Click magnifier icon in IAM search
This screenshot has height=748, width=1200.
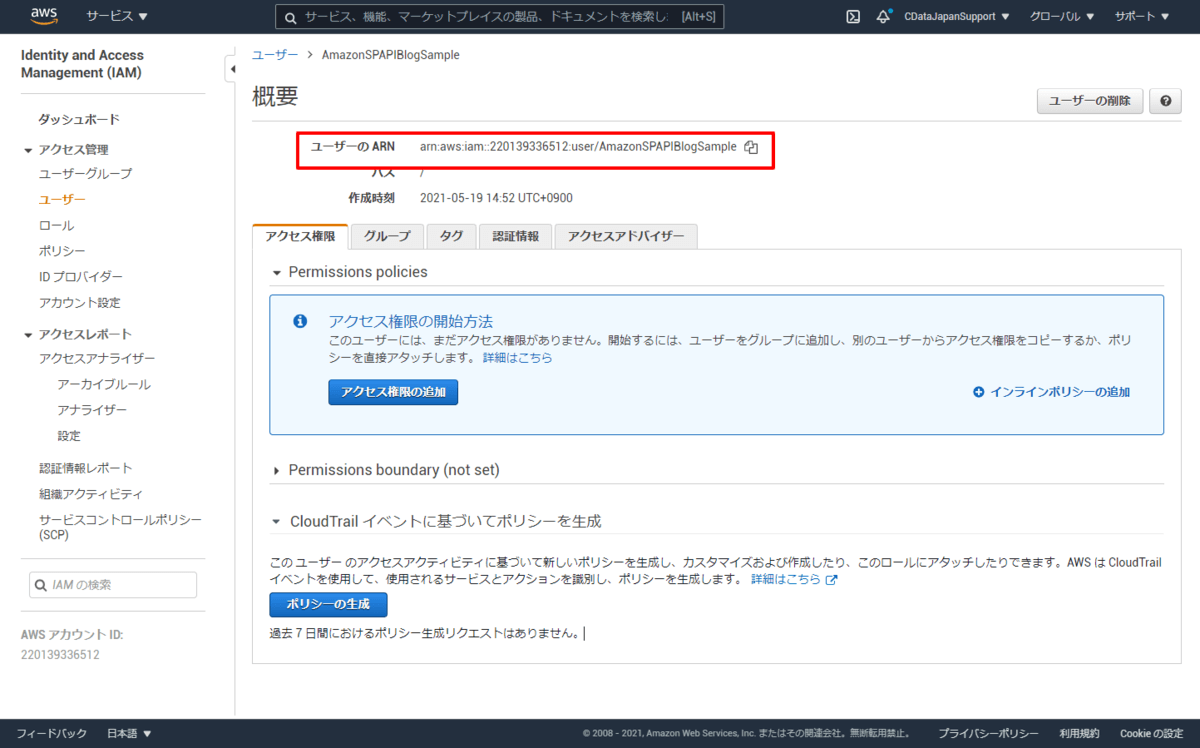pos(41,585)
